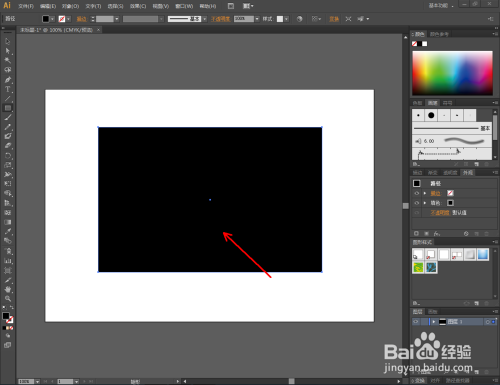Click the color spectrum in Color panel
This screenshot has width=500, height=385.
pos(452,73)
